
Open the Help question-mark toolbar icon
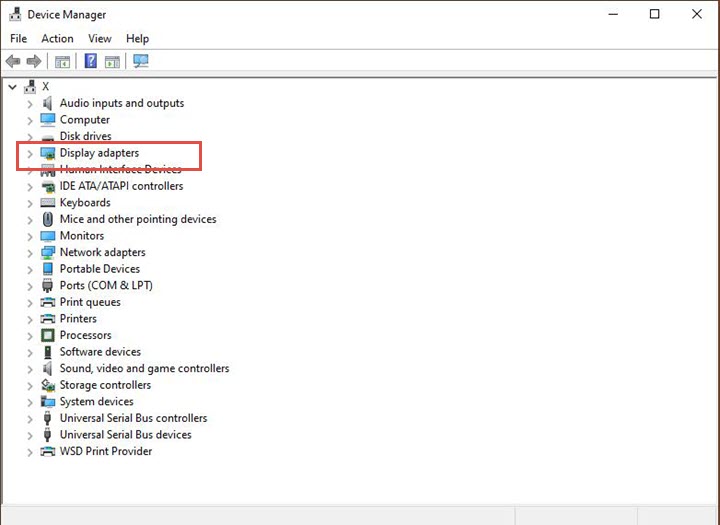pyautogui.click(x=91, y=61)
